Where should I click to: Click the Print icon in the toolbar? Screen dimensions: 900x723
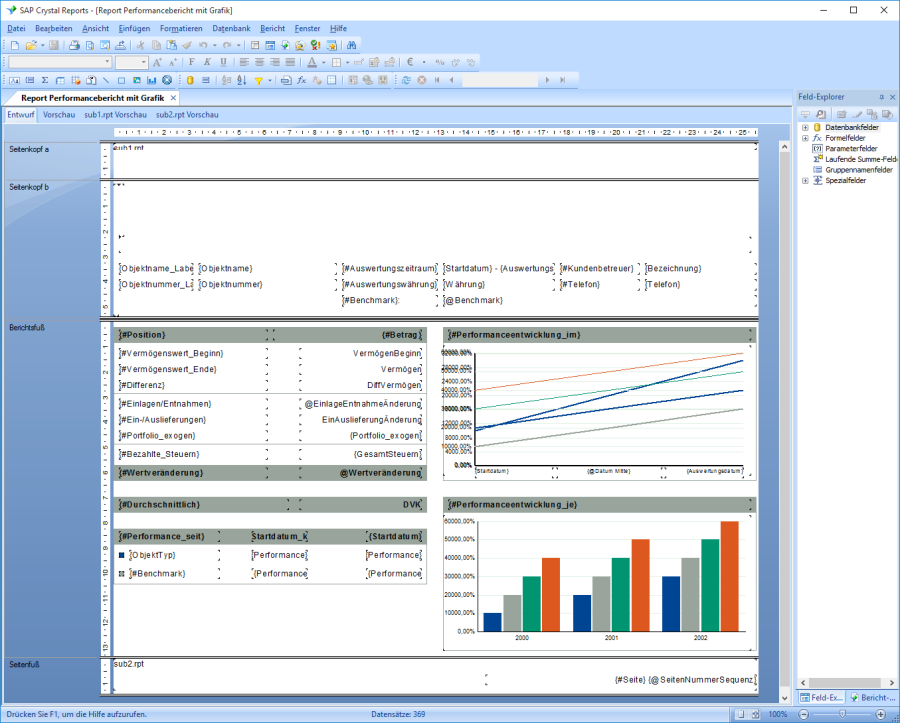click(74, 46)
